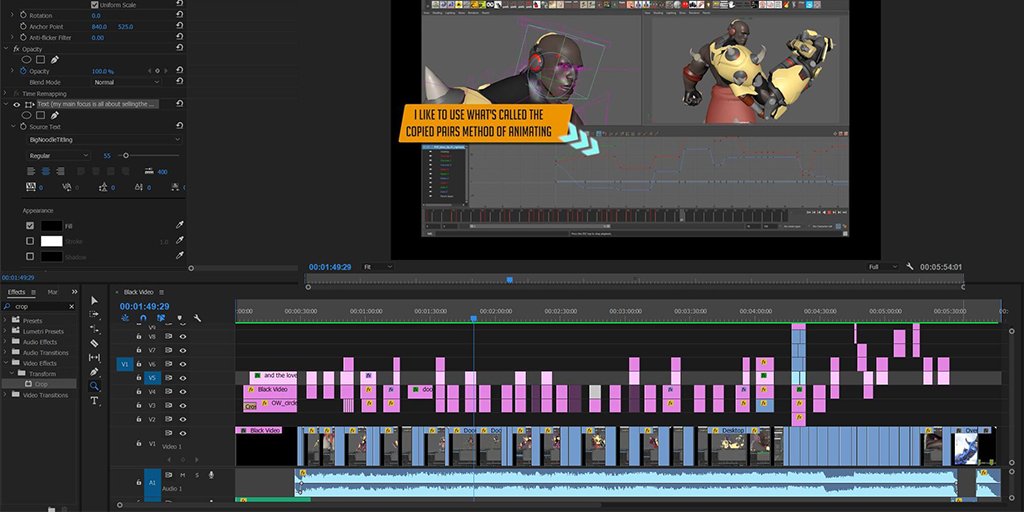Enable voice-over record on Audio 1
This screenshot has height=512, width=1024.
coord(211,475)
